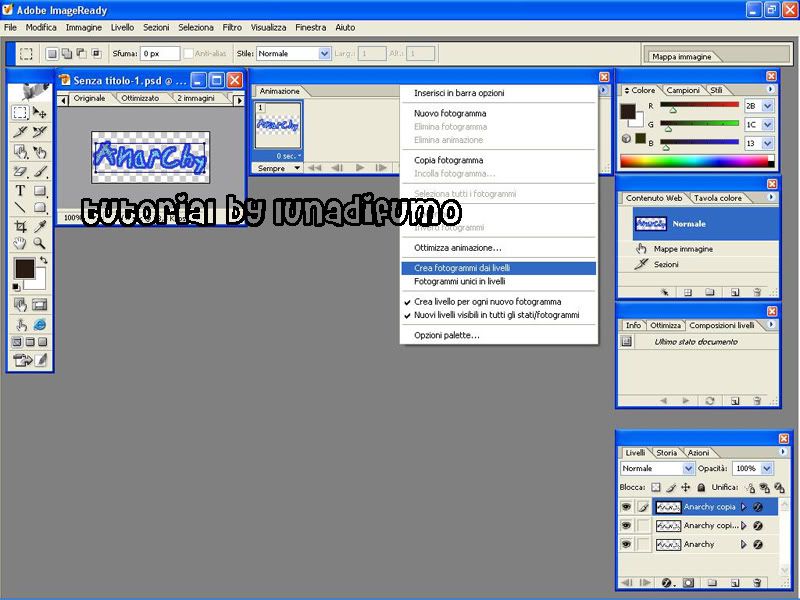The height and width of the screenshot is (600, 800).
Task: Expand effects of Anarchy copia layer
Action: pos(743,507)
